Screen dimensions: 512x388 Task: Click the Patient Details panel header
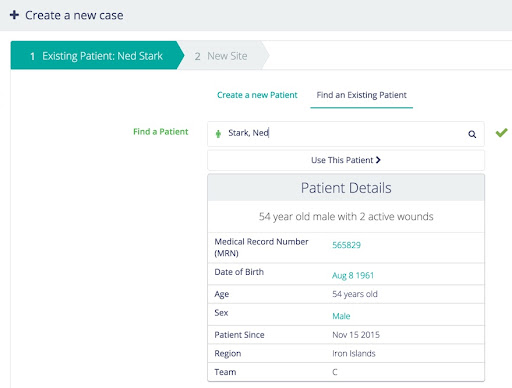(346, 187)
